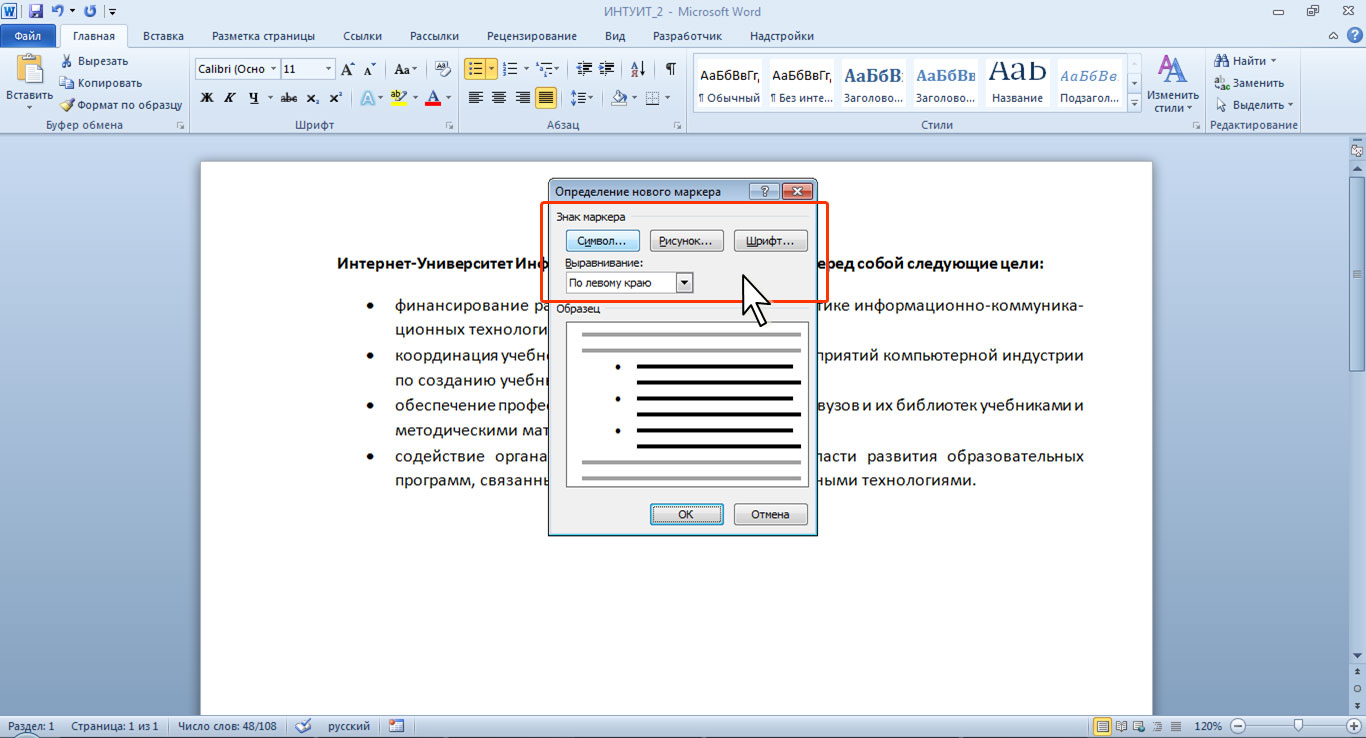The width and height of the screenshot is (1366, 738).
Task: Click the multilevel list icon
Action: pyautogui.click(x=544, y=69)
